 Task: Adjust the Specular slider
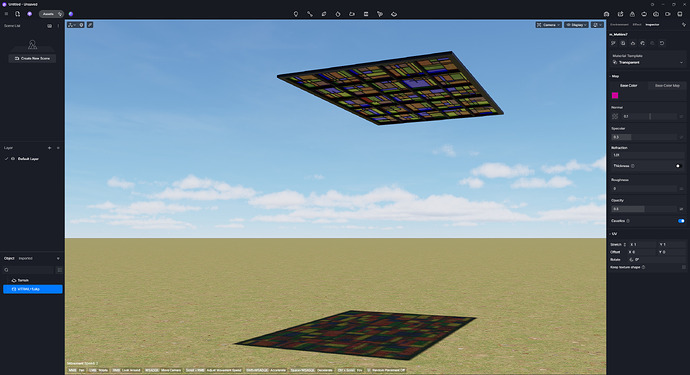[x=644, y=137]
